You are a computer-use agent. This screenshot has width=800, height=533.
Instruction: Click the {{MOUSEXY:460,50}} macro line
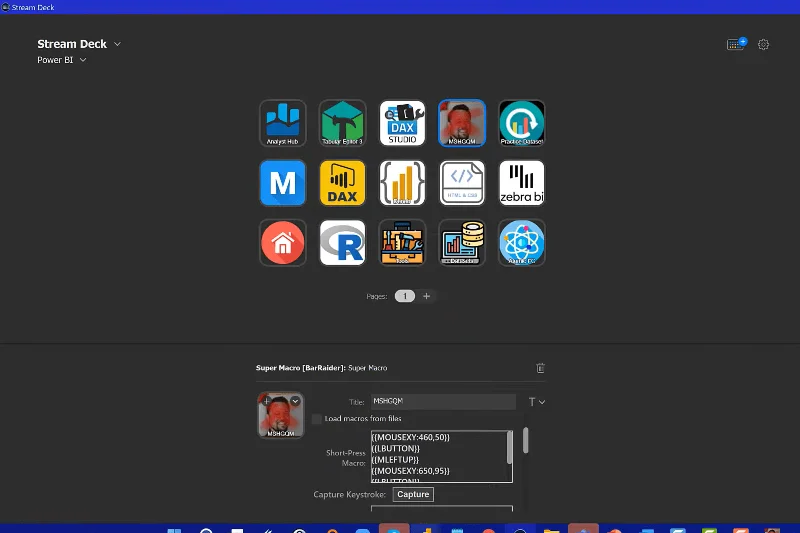pos(411,437)
